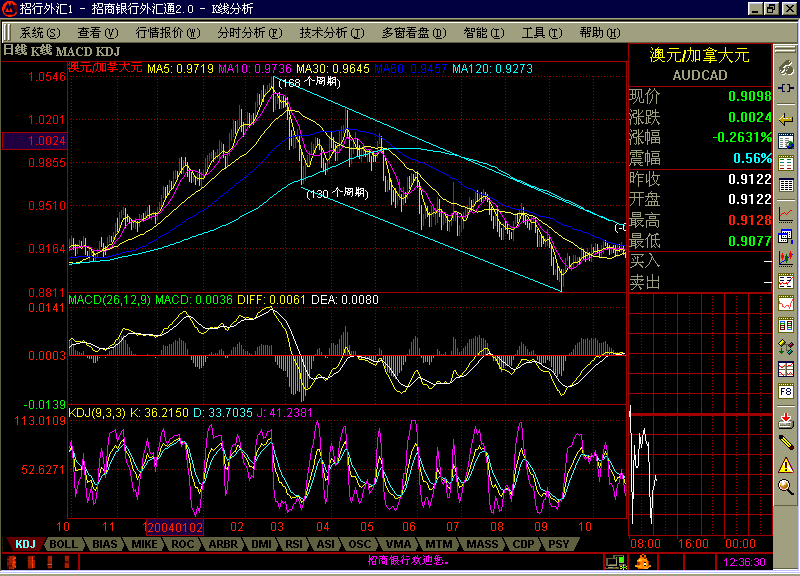800x576 pixels.
Task: Open the red line chart icon
Action: [786, 215]
